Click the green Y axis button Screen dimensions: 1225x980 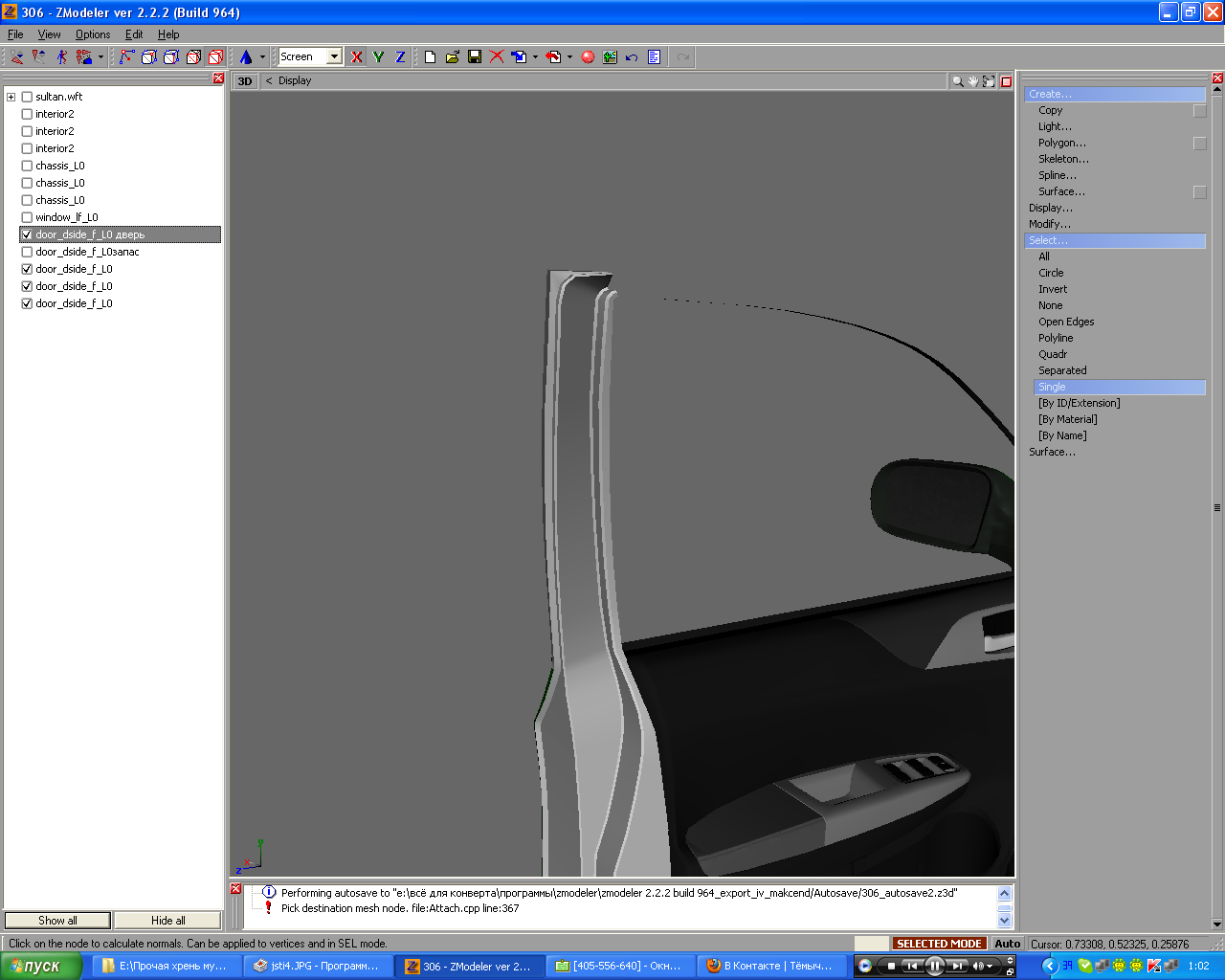pos(379,57)
